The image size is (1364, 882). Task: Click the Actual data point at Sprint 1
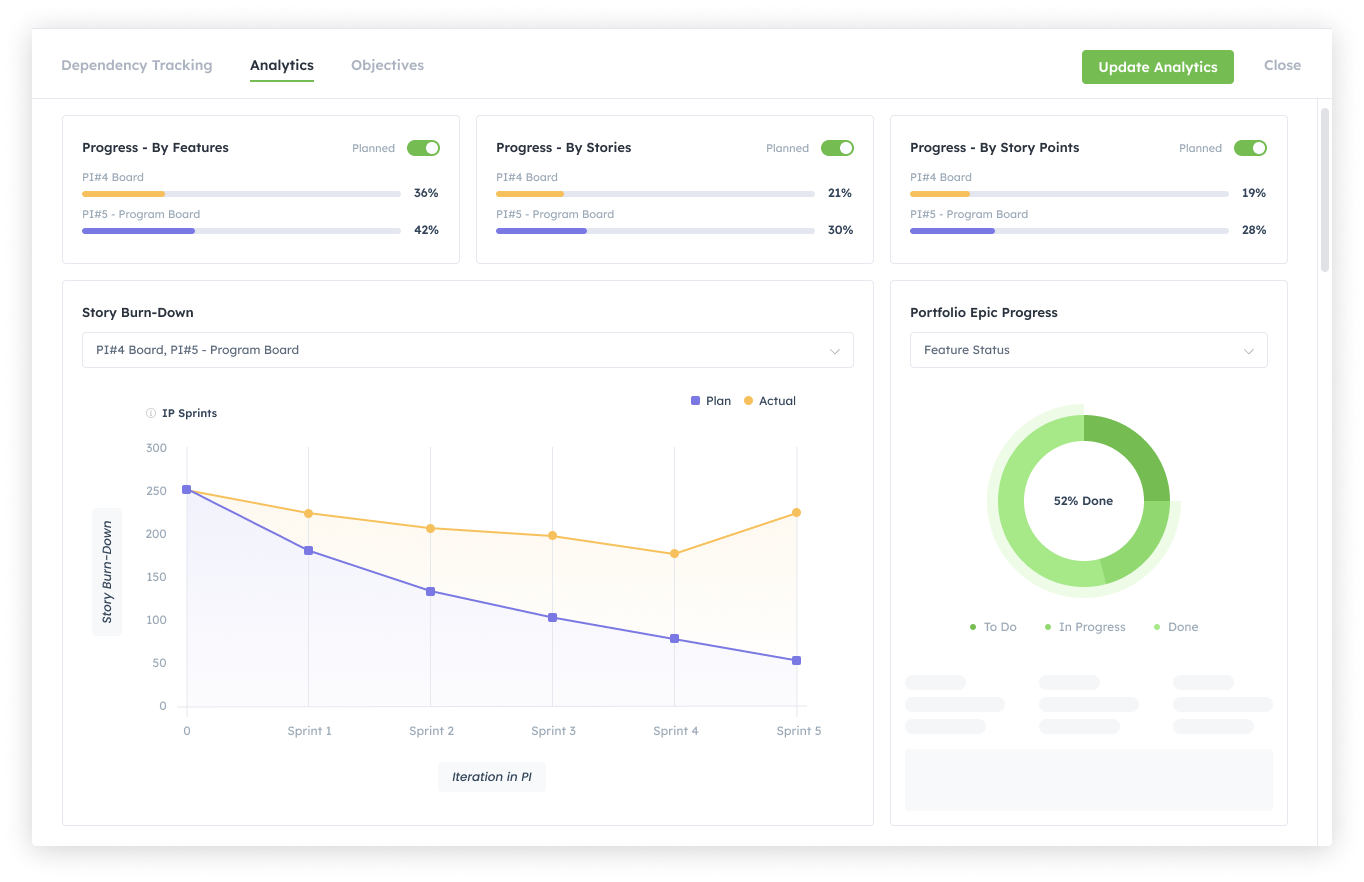coord(308,513)
